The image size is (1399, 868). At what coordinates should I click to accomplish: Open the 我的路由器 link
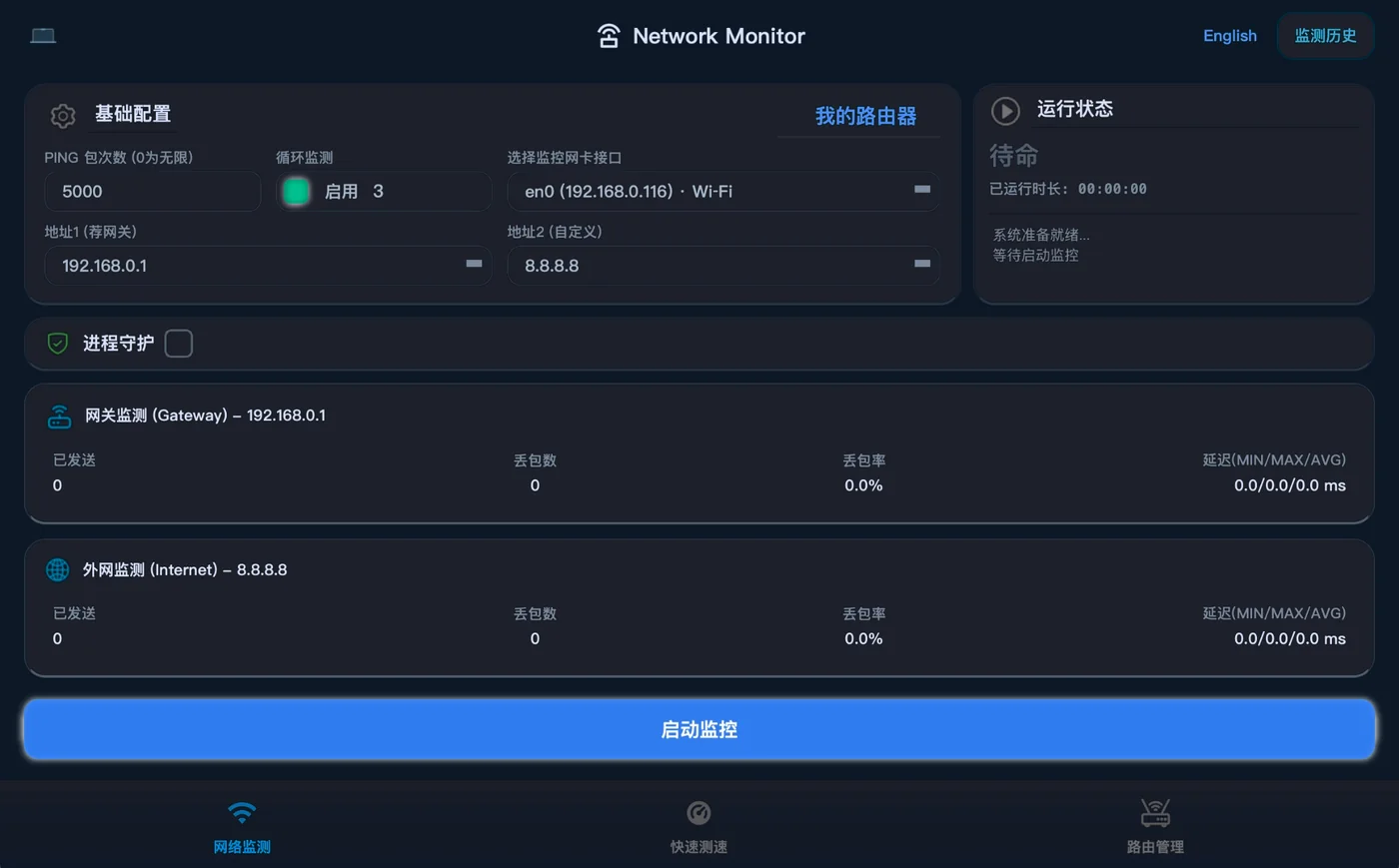click(865, 116)
